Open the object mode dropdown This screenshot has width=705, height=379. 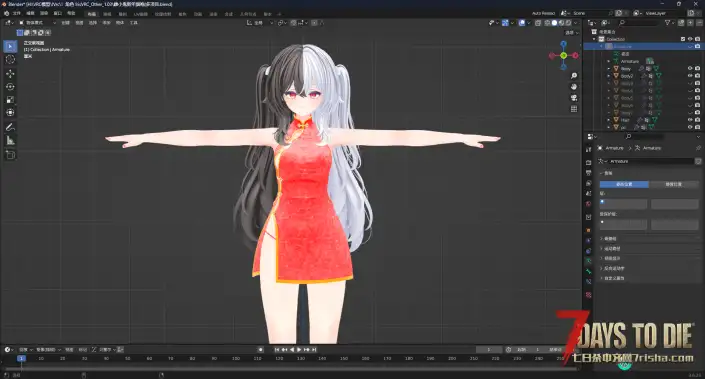coord(37,22)
